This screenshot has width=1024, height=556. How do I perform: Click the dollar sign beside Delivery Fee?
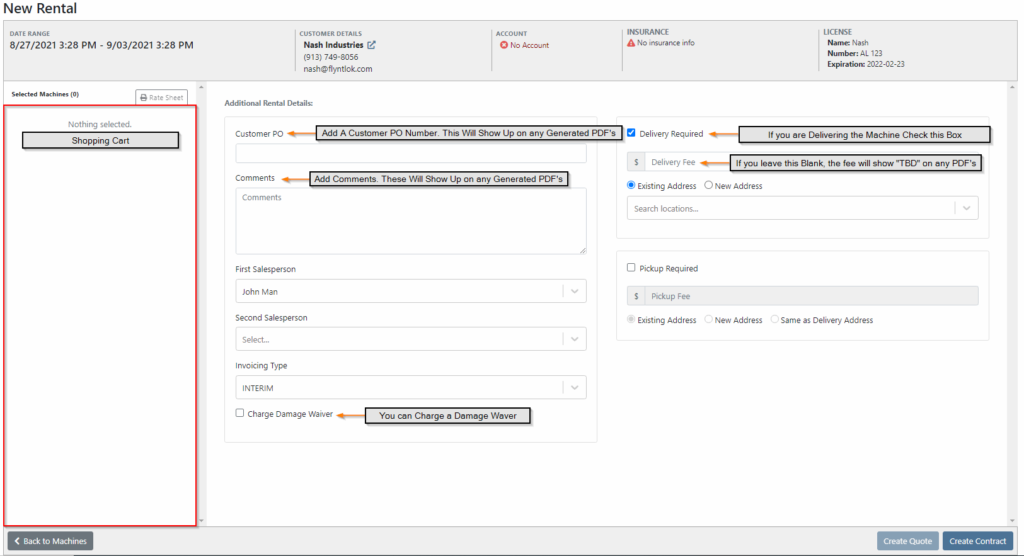tap(636, 162)
